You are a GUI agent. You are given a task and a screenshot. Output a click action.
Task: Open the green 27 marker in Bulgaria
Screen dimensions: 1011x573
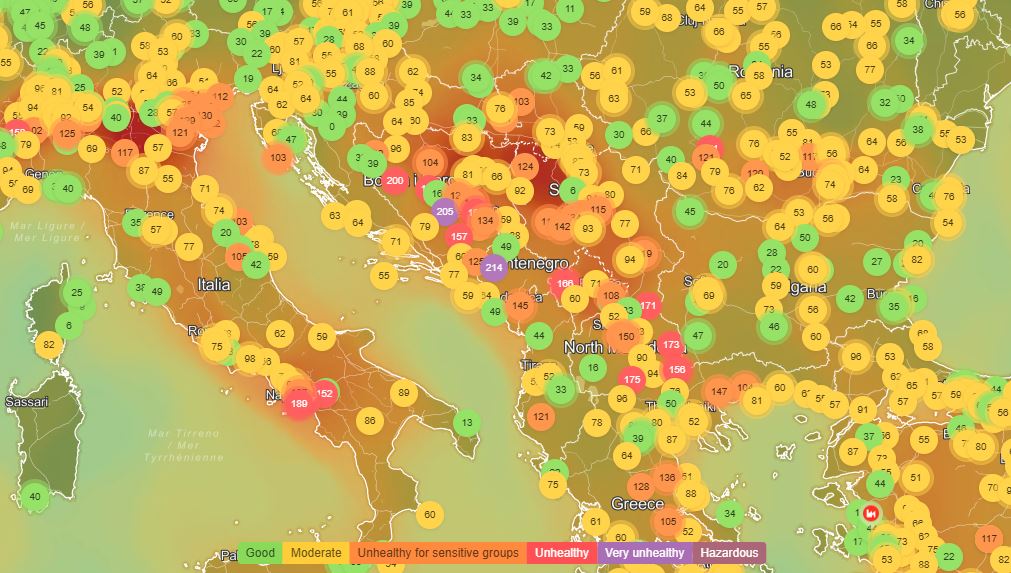(877, 262)
